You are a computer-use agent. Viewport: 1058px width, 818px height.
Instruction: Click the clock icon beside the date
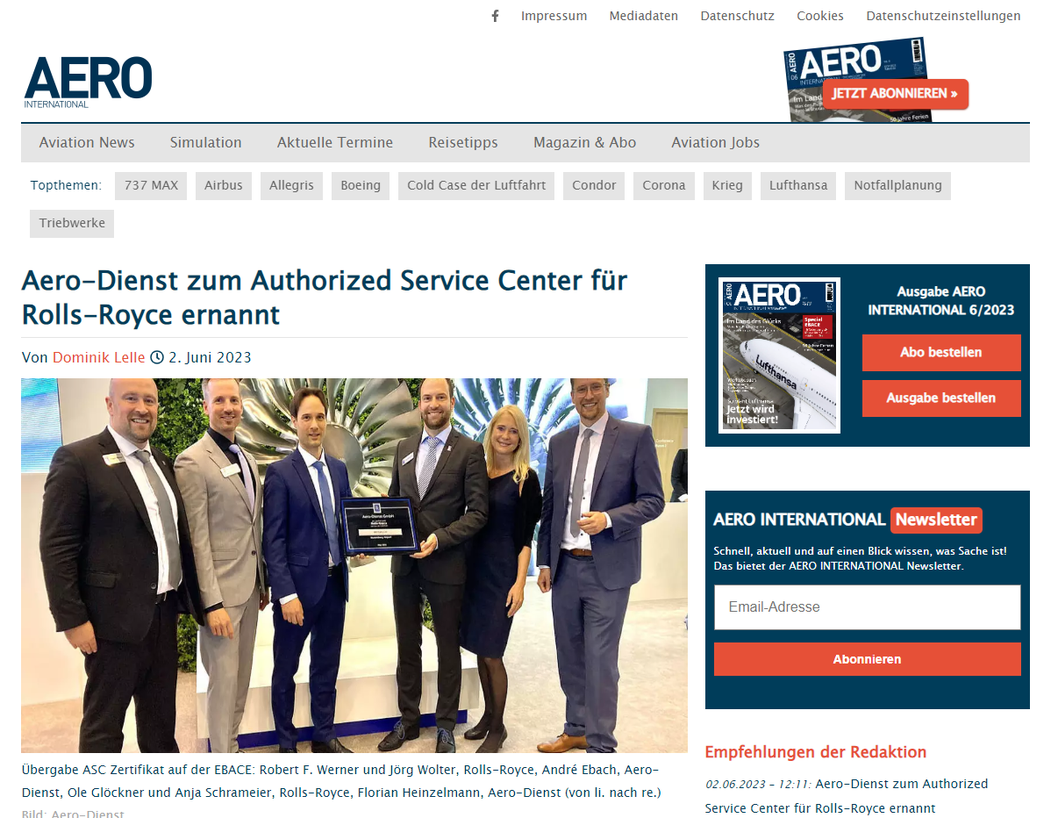[157, 358]
